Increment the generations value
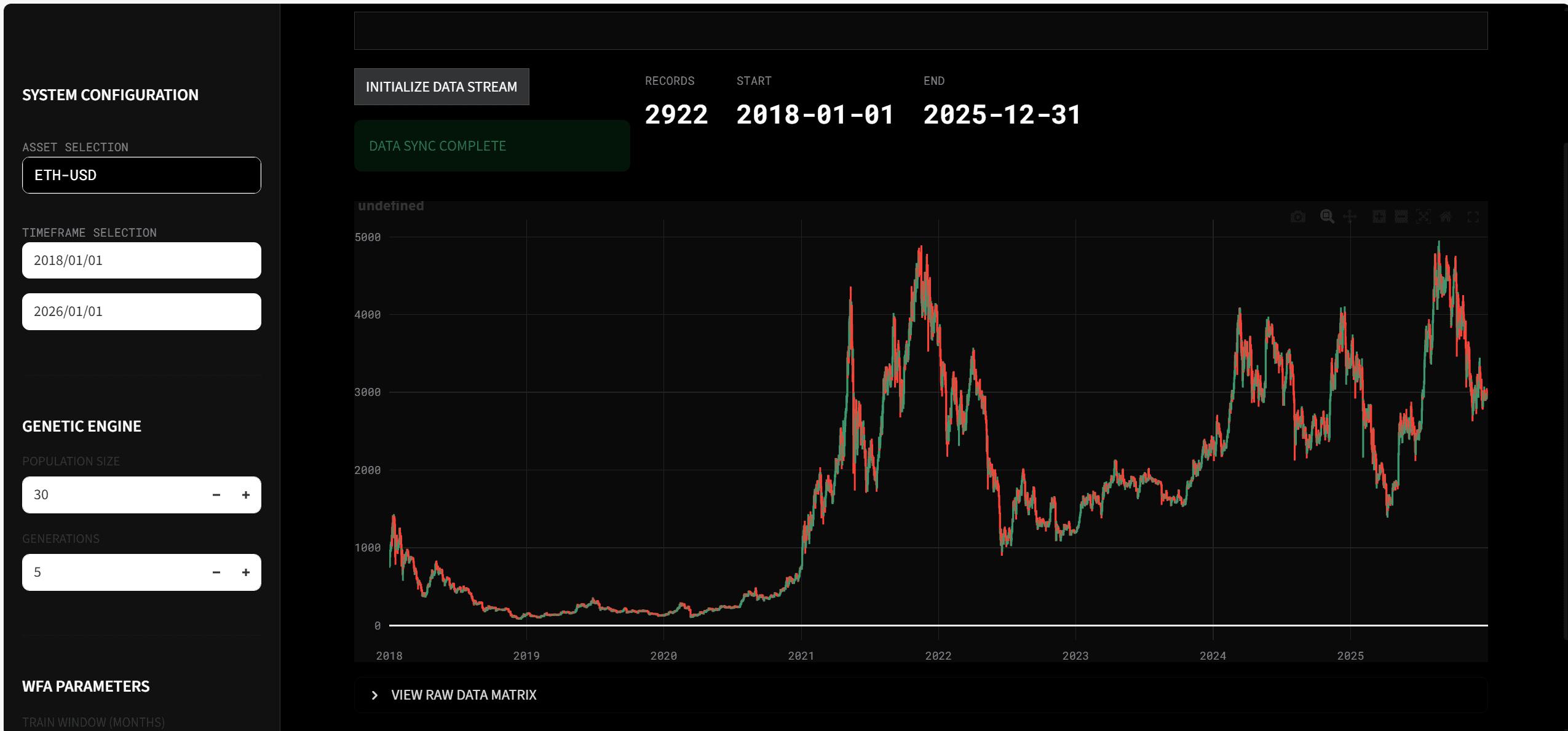The height and width of the screenshot is (731, 1568). [246, 572]
